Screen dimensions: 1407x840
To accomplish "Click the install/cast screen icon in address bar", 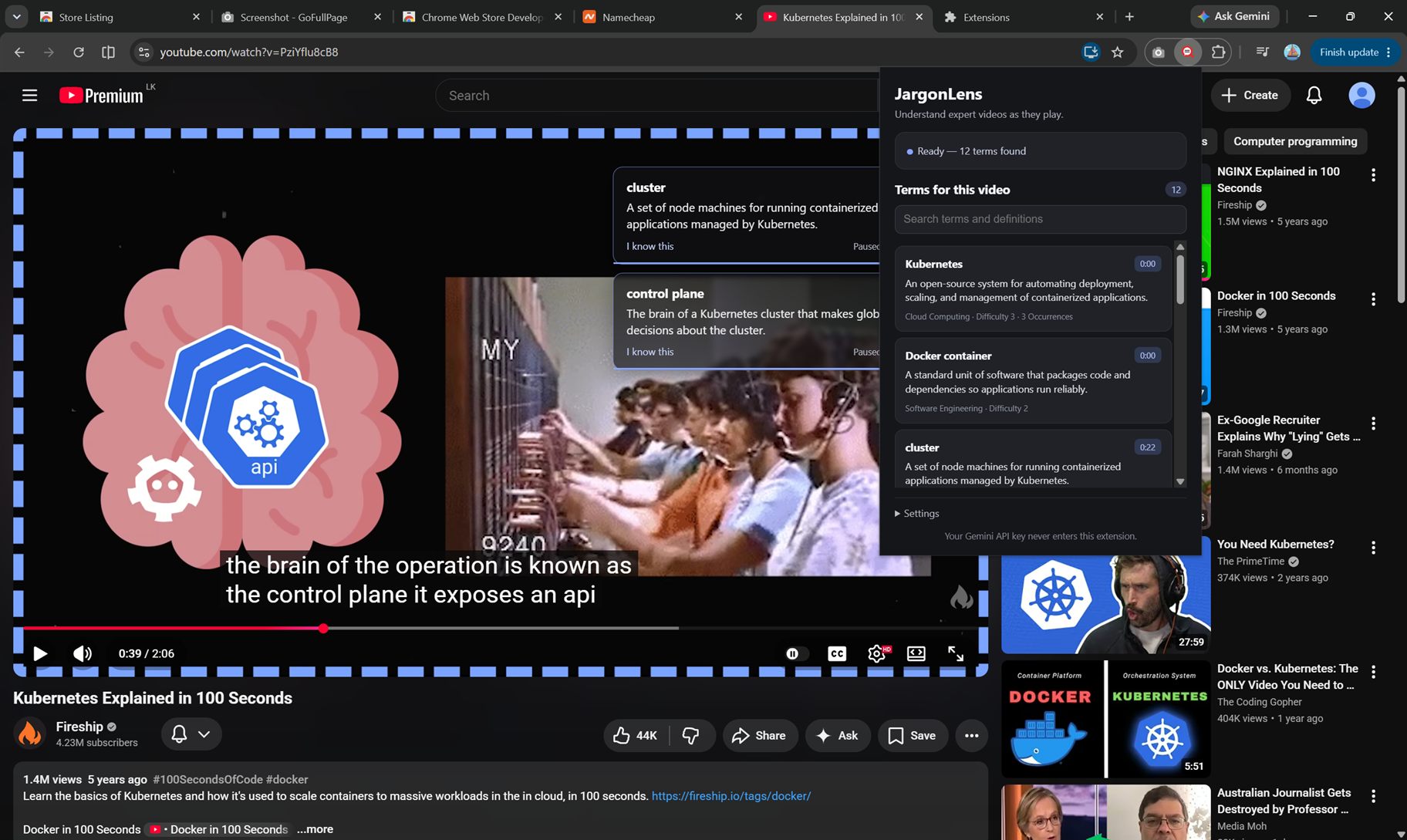I will tap(1091, 52).
